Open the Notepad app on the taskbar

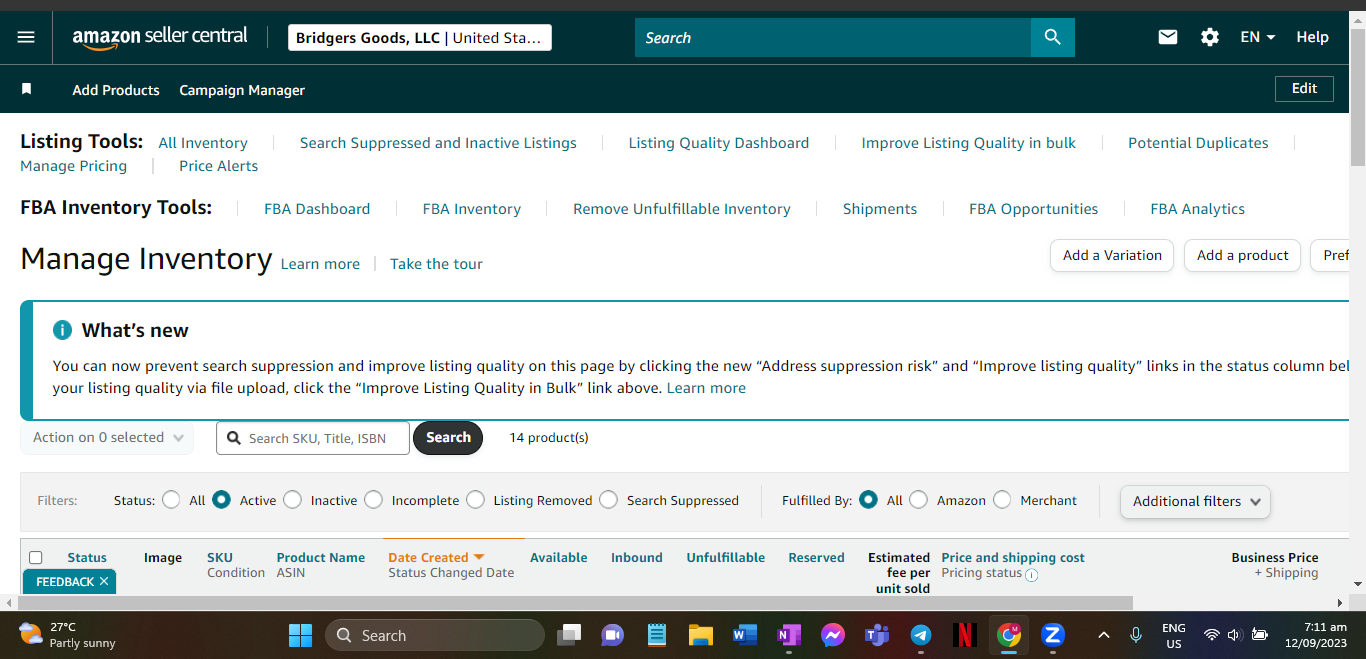click(657, 635)
